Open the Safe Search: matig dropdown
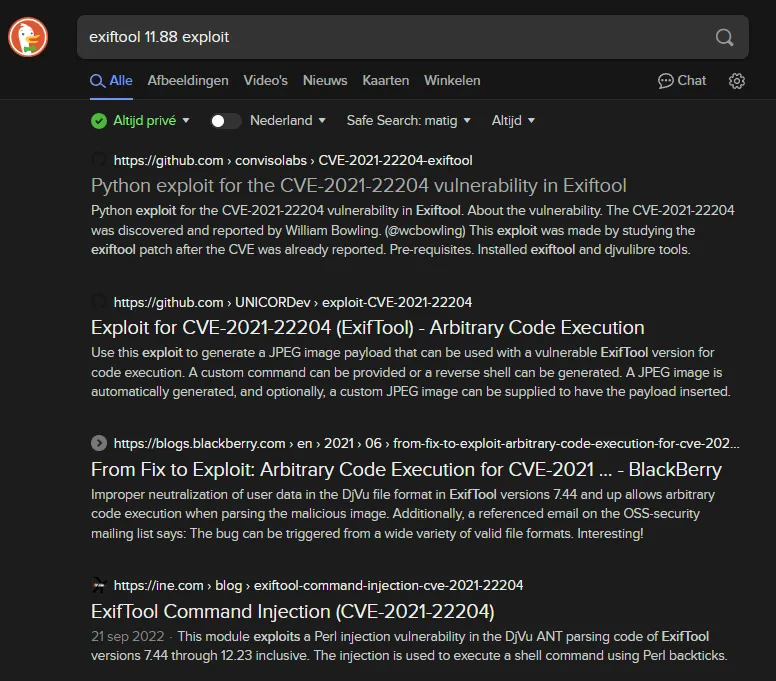 pos(408,120)
